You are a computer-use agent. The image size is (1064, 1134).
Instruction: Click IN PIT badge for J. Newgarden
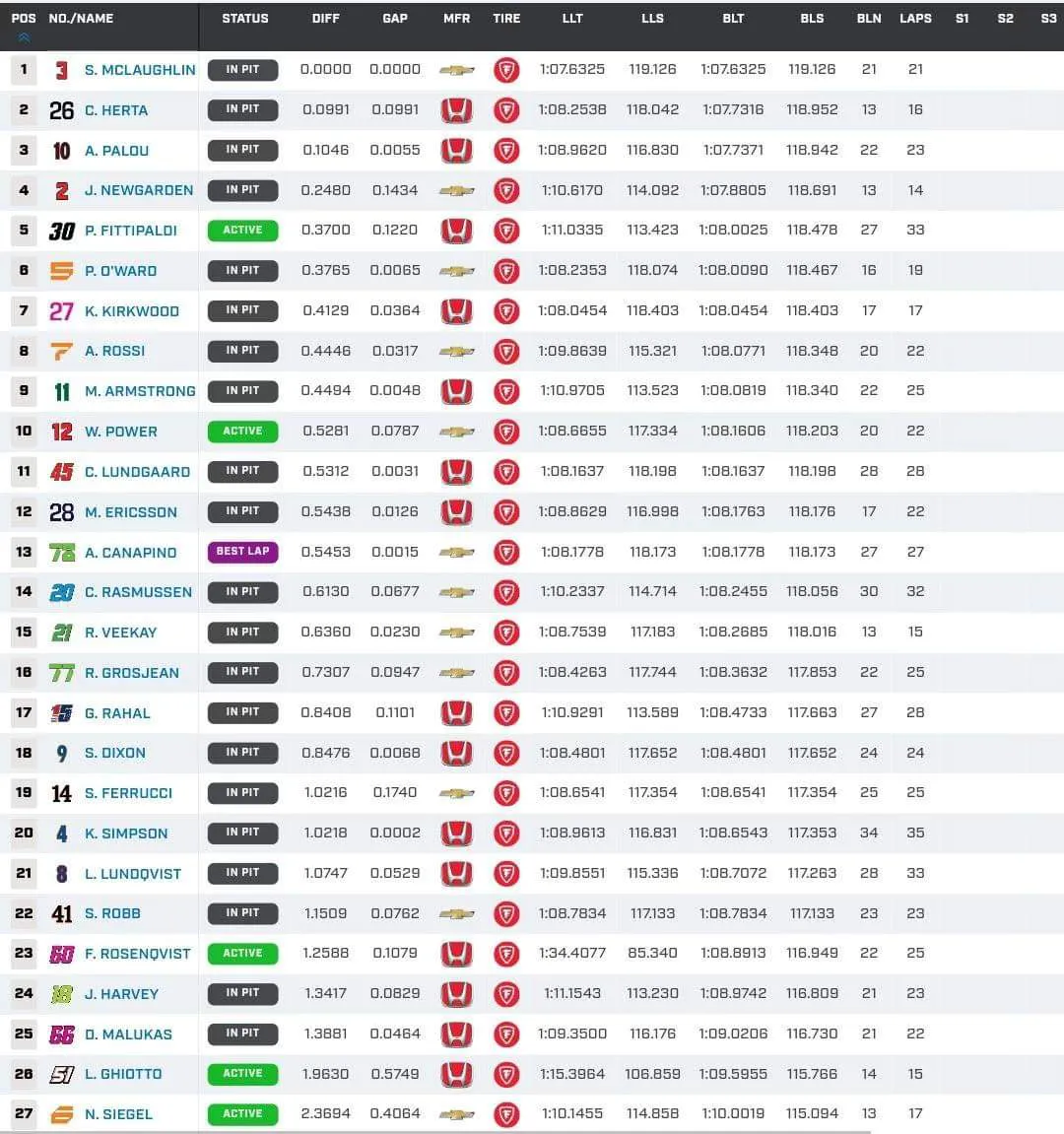(242, 190)
